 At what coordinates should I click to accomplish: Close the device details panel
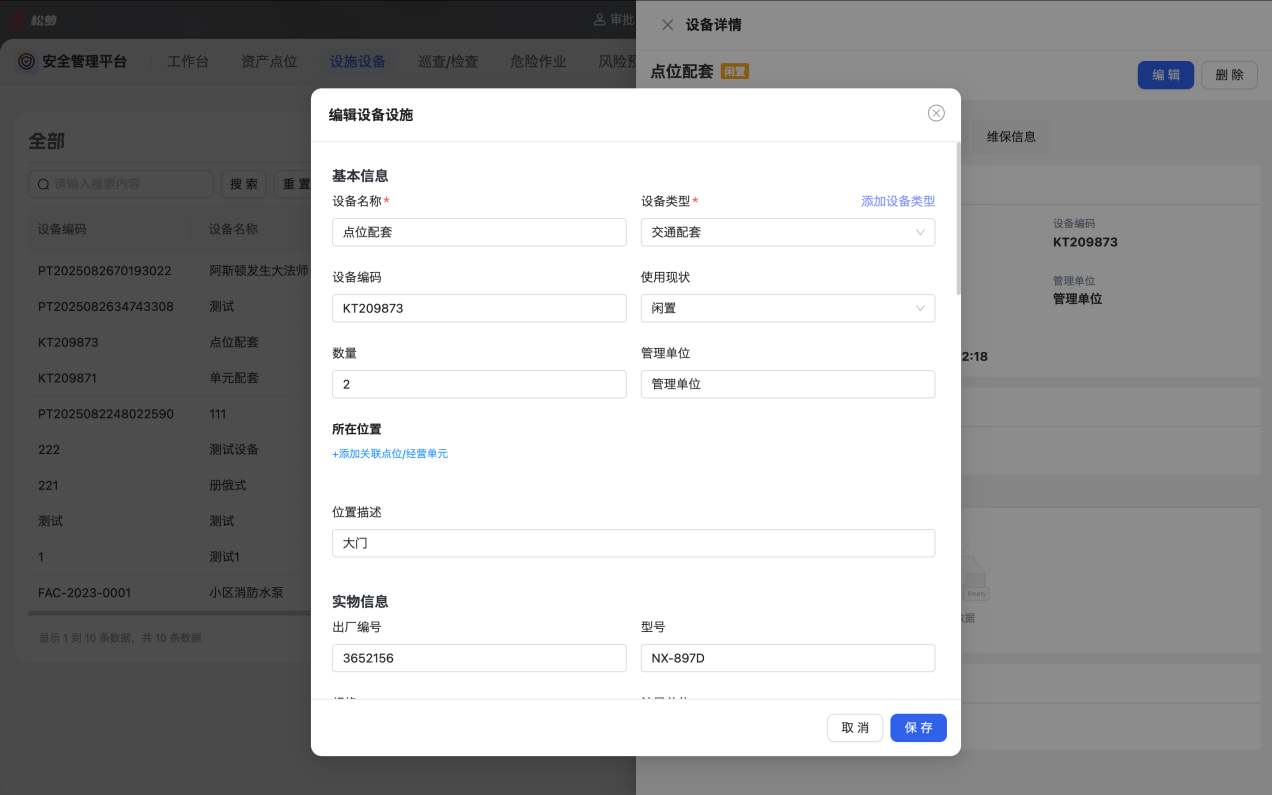click(x=667, y=25)
